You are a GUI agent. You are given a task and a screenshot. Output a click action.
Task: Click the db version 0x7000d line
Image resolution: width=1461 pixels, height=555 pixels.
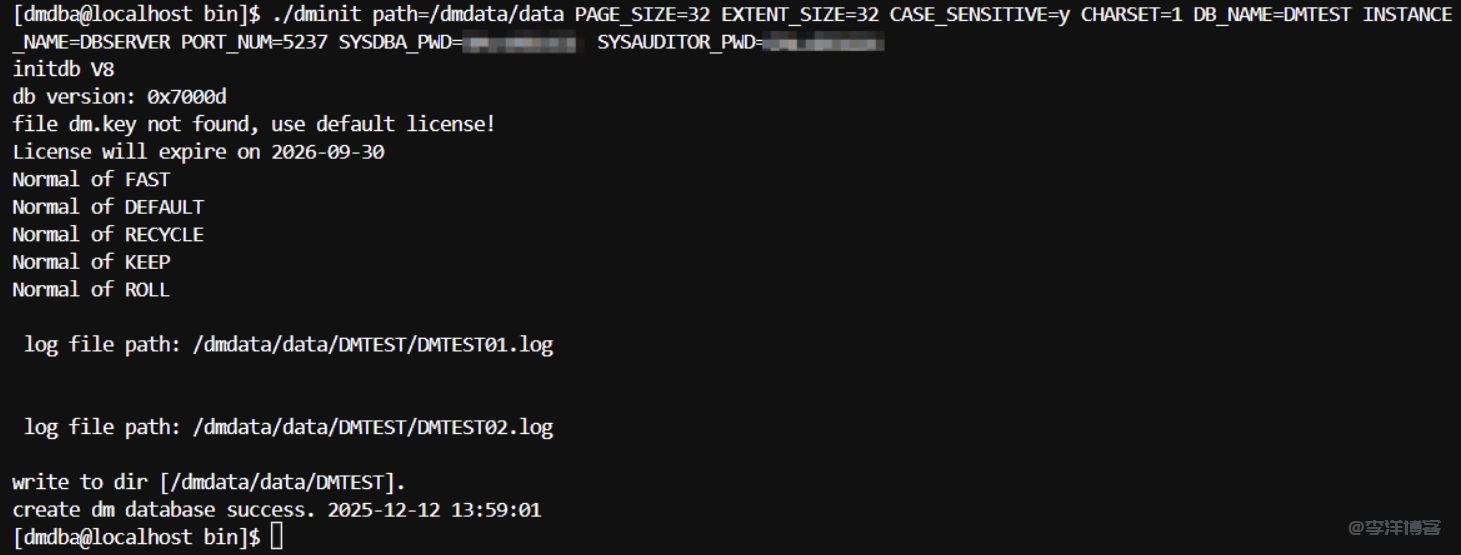pyautogui.click(x=119, y=97)
